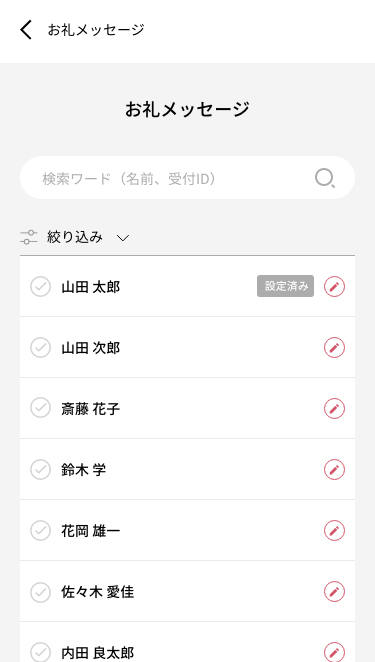Select the 花岡 雄一 list row name
375x662 pixels.
coord(90,531)
